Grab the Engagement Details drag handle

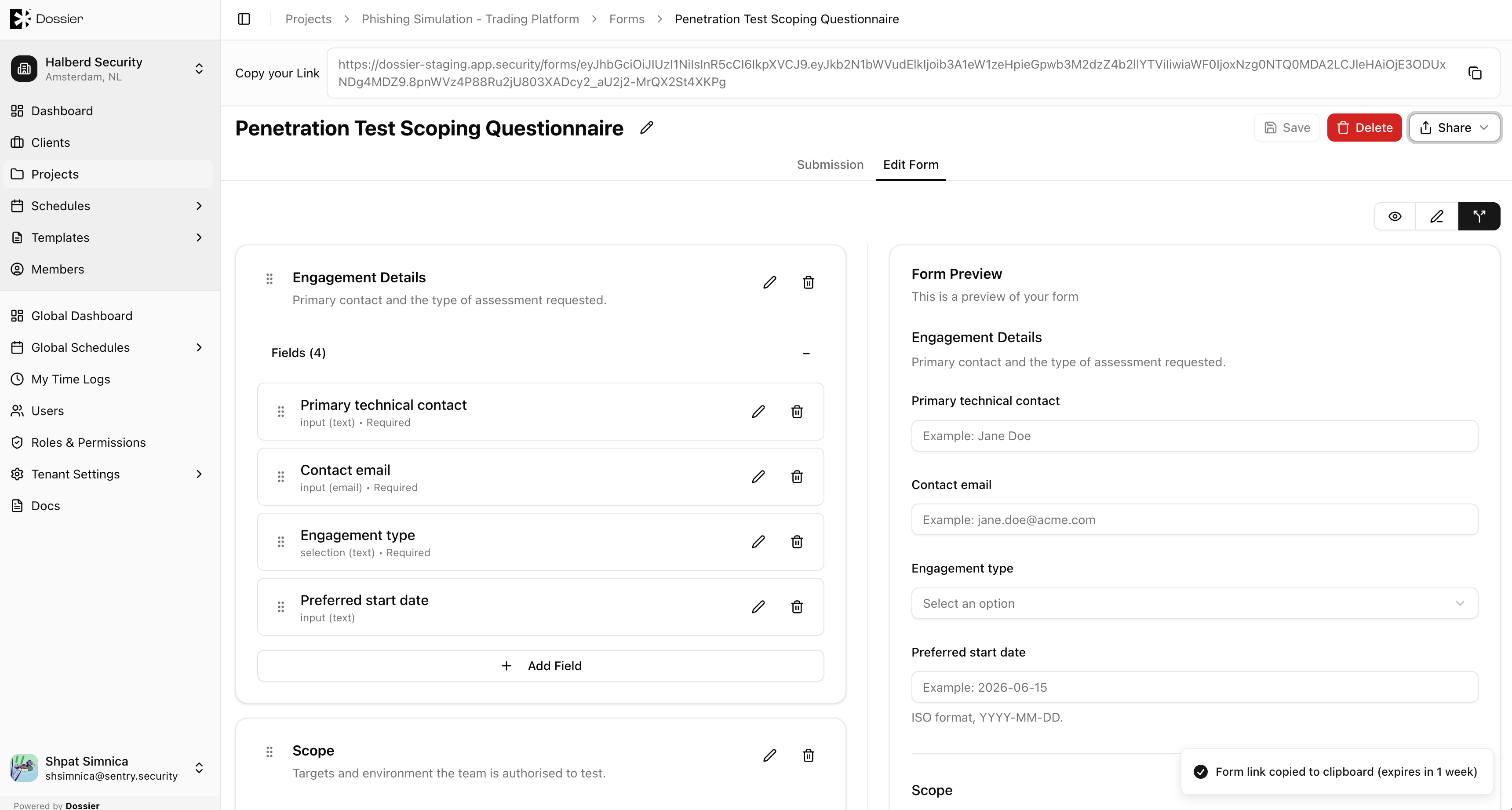pos(270,278)
